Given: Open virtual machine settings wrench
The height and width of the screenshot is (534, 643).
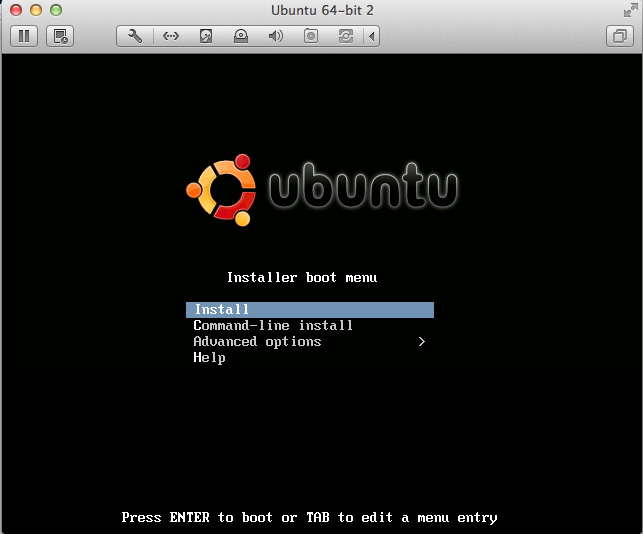Looking at the screenshot, I should (x=135, y=36).
